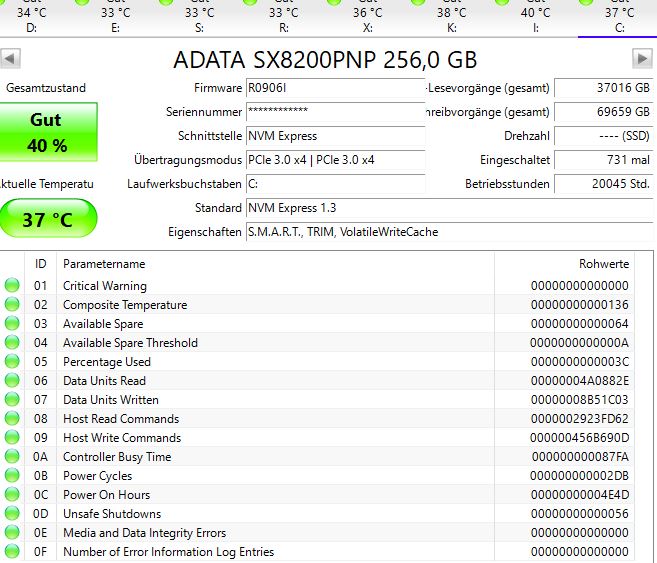Click the Standard field NVM Express 1.3

(450, 208)
